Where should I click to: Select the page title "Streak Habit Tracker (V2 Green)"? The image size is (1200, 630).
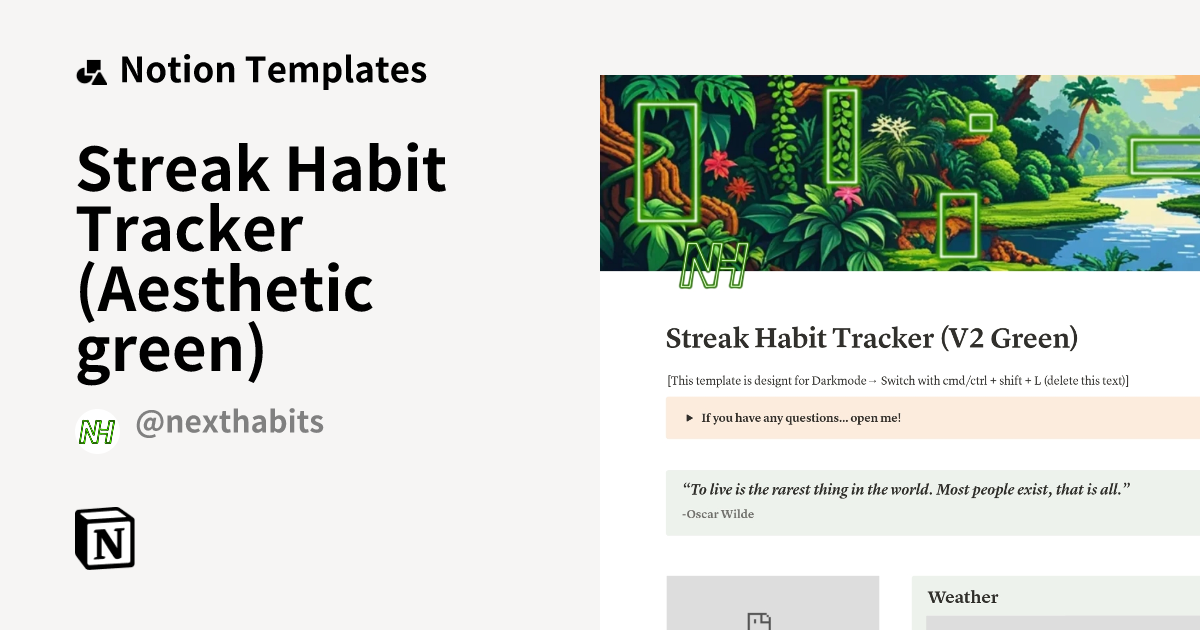(872, 338)
